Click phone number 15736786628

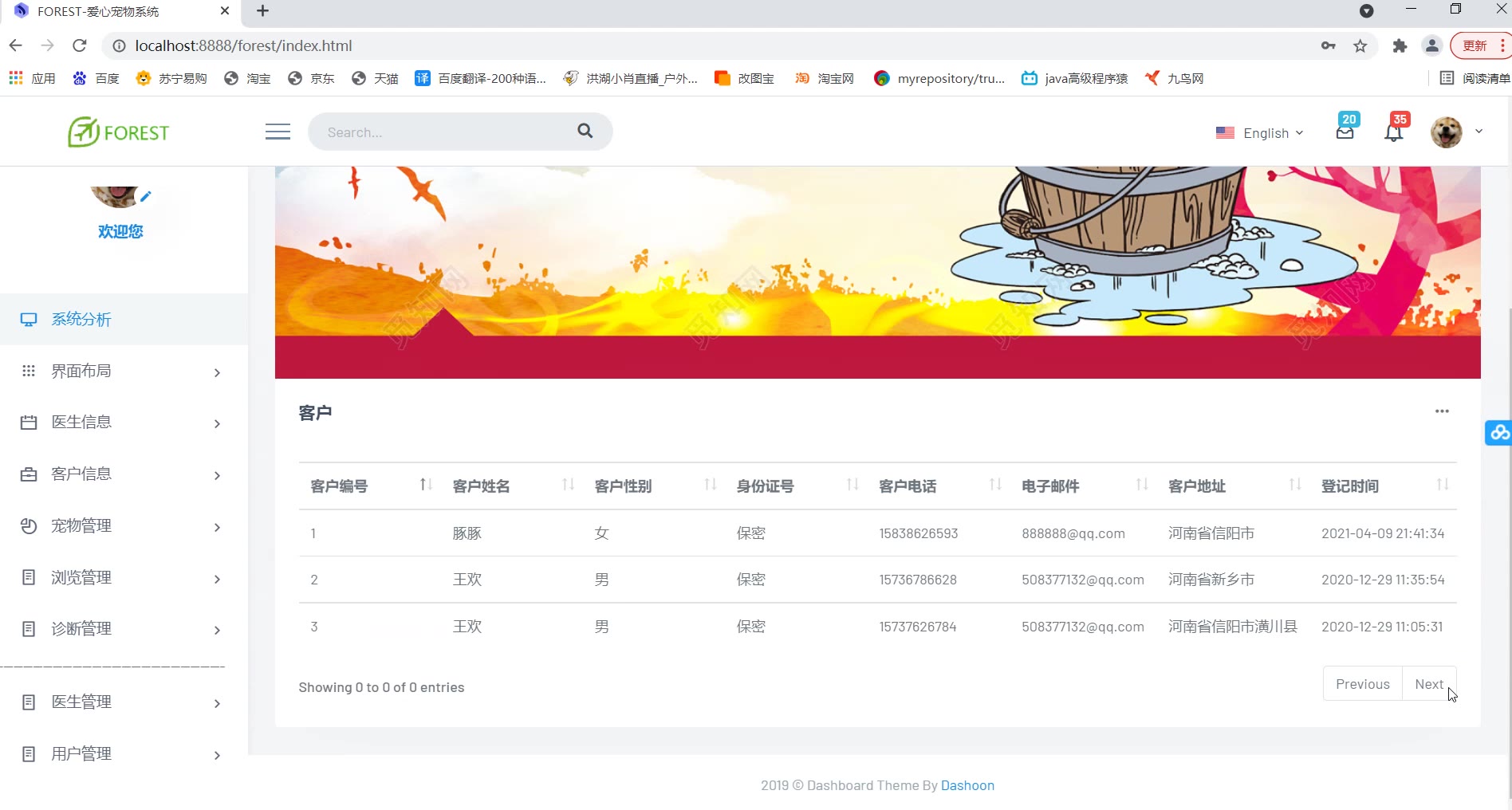(918, 580)
